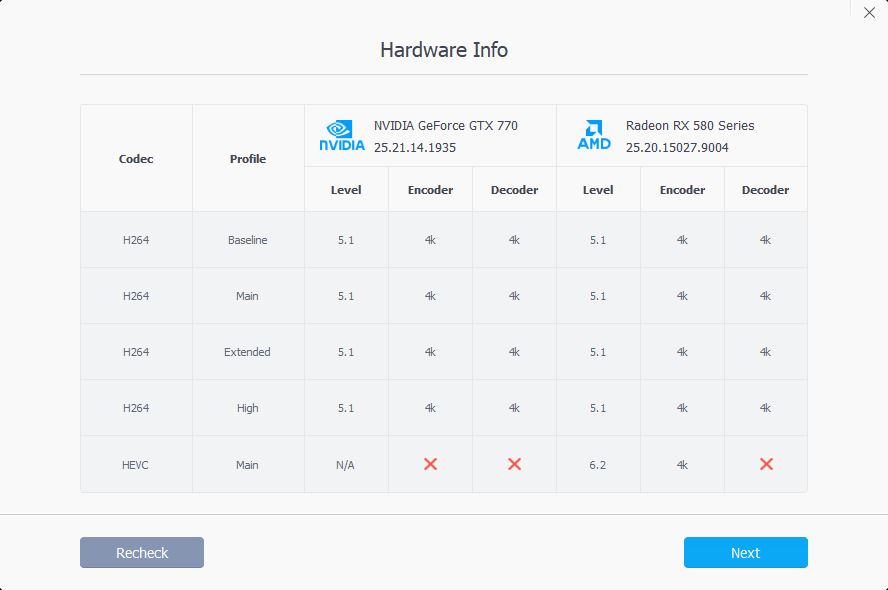Select the HEVC Main profile cell
The width and height of the screenshot is (888, 590).
point(247,465)
